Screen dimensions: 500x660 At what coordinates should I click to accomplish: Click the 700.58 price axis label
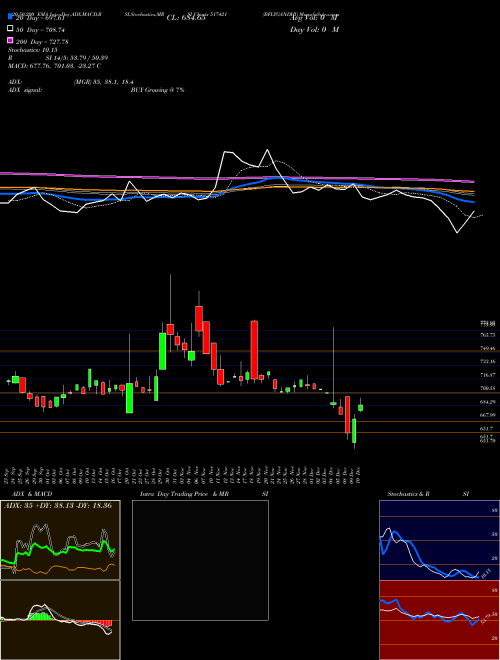click(487, 388)
